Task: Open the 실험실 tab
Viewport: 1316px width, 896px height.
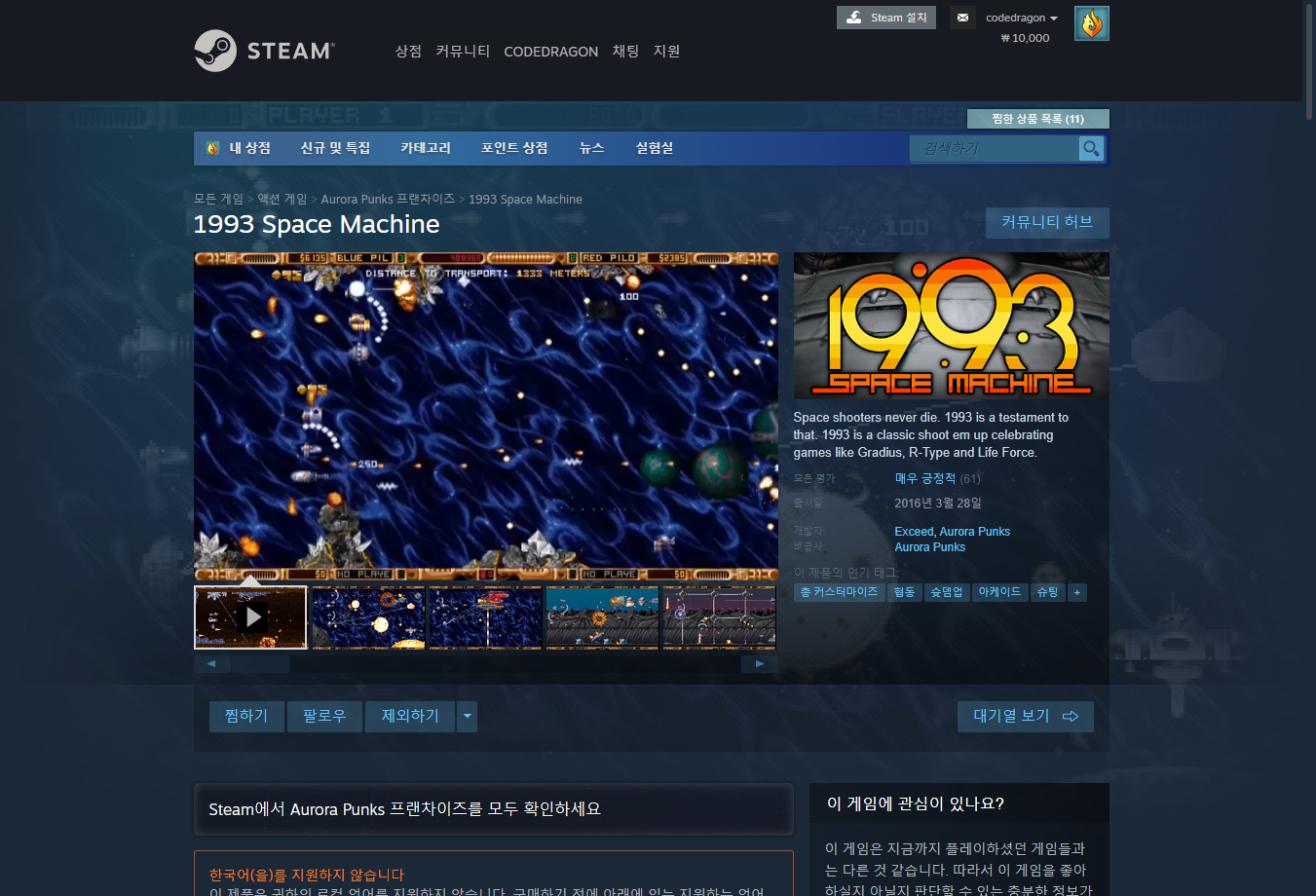Action: 655,148
